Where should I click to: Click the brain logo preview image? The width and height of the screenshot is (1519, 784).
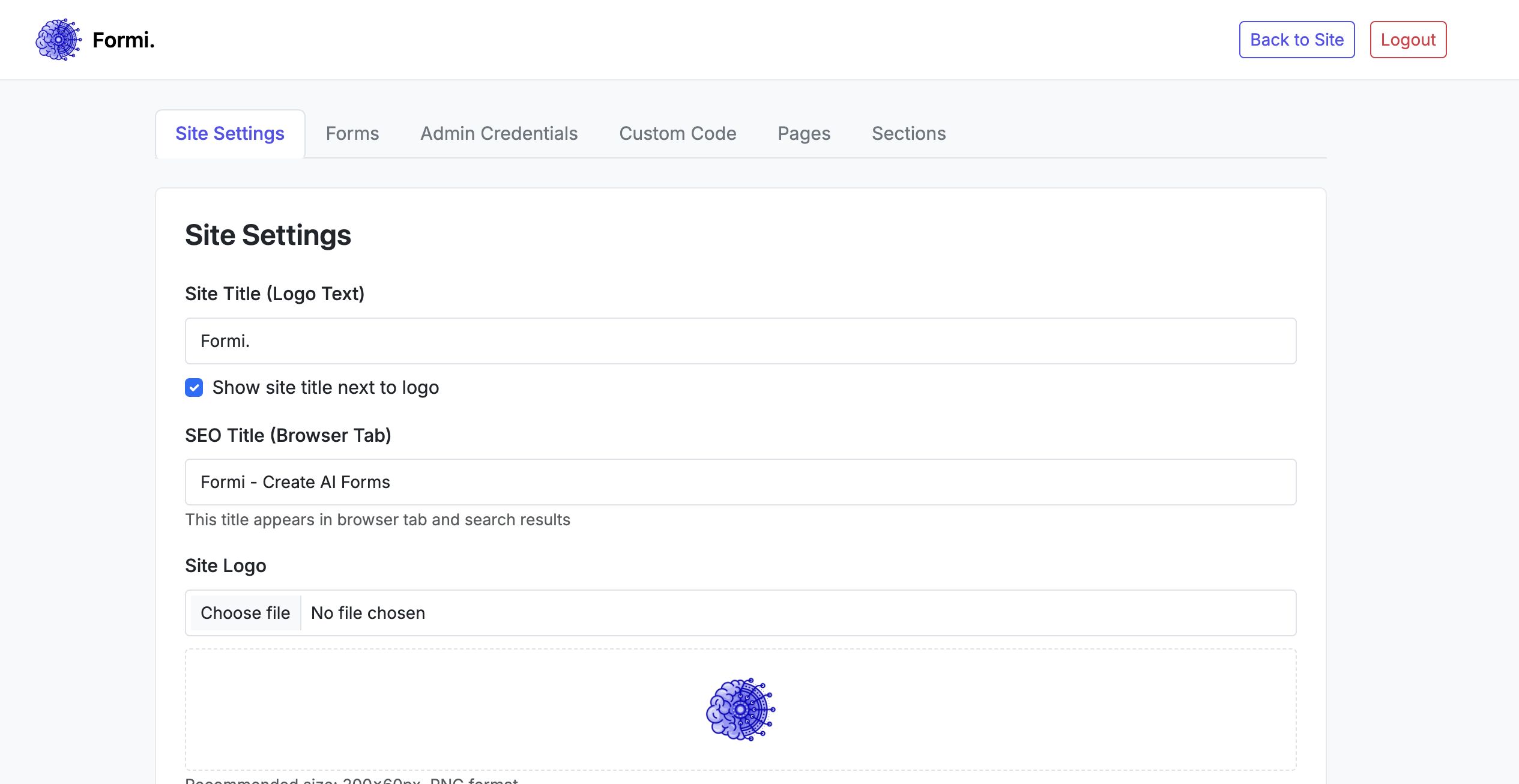[740, 710]
